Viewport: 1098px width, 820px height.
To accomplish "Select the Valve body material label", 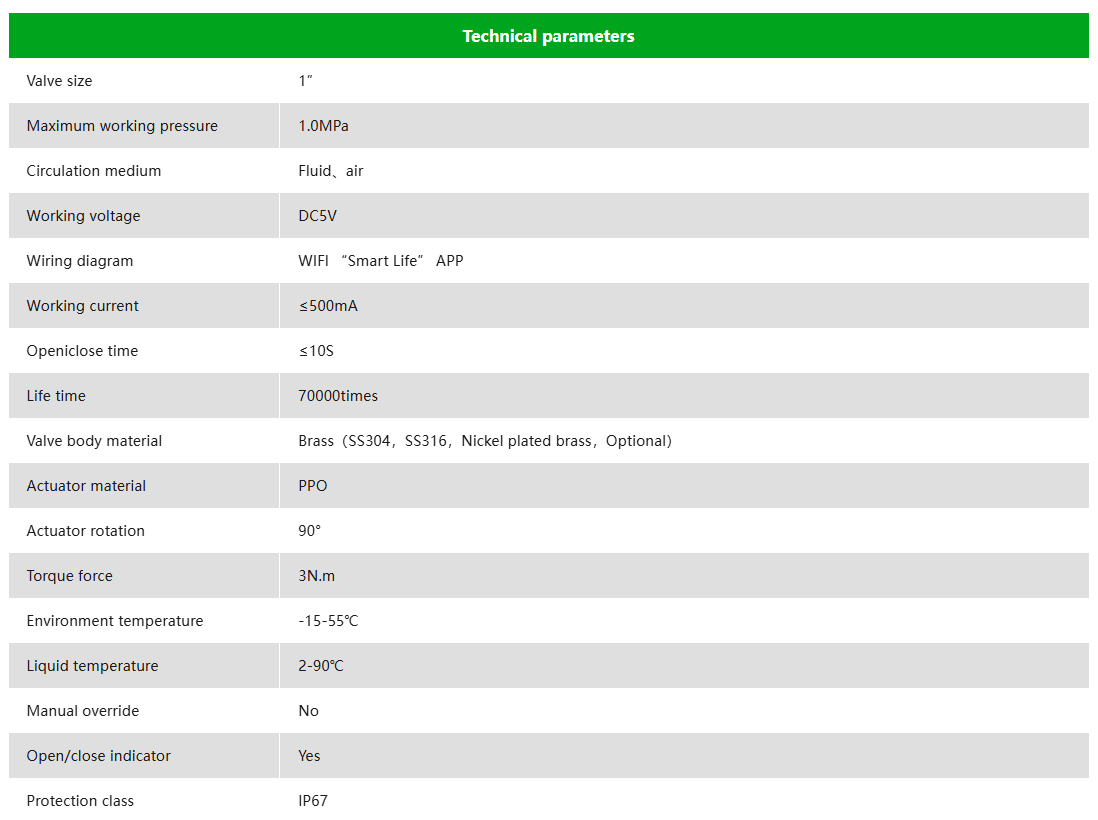I will coord(95,441).
